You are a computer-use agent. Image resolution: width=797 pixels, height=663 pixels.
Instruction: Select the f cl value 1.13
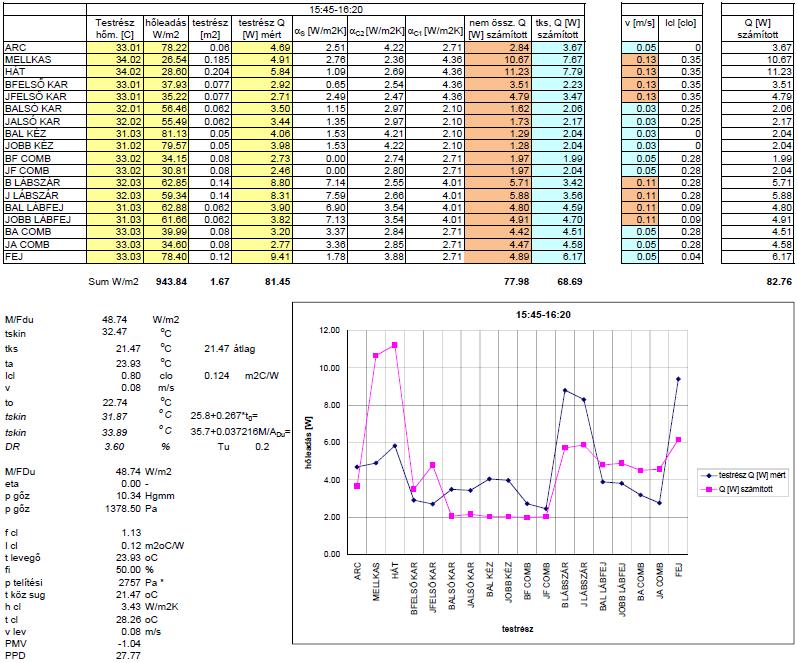[131, 533]
